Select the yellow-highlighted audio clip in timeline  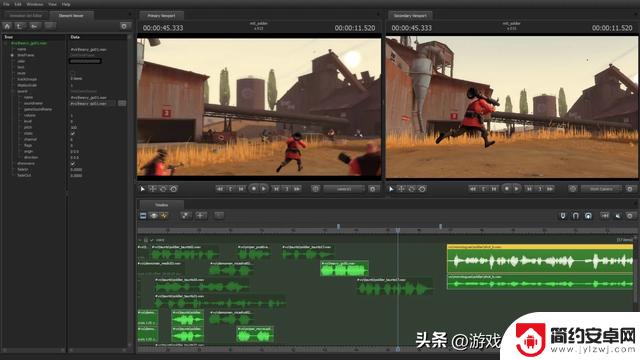coord(540,259)
